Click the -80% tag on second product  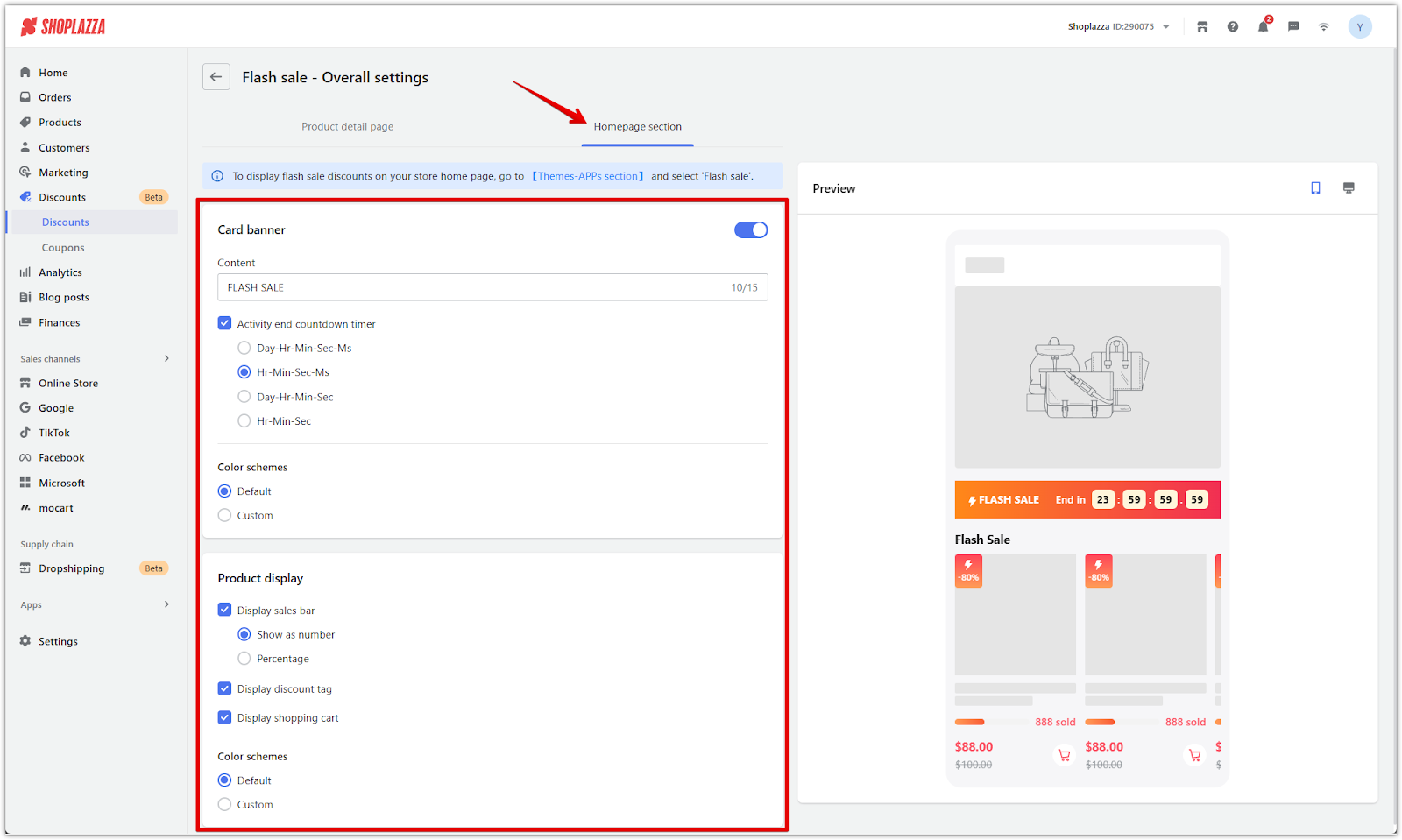coord(1099,571)
